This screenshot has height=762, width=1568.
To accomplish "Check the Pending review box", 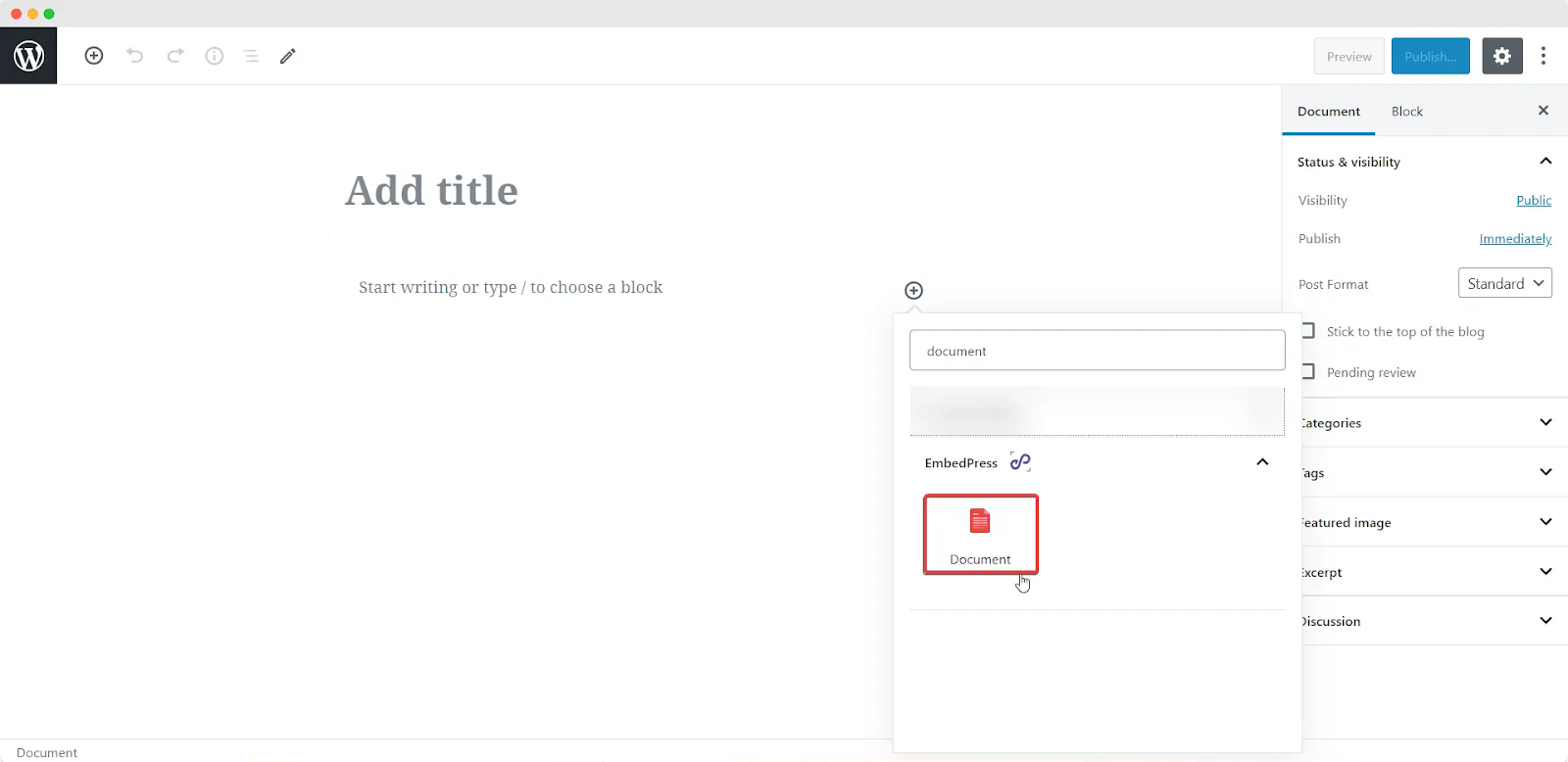I will (1308, 371).
